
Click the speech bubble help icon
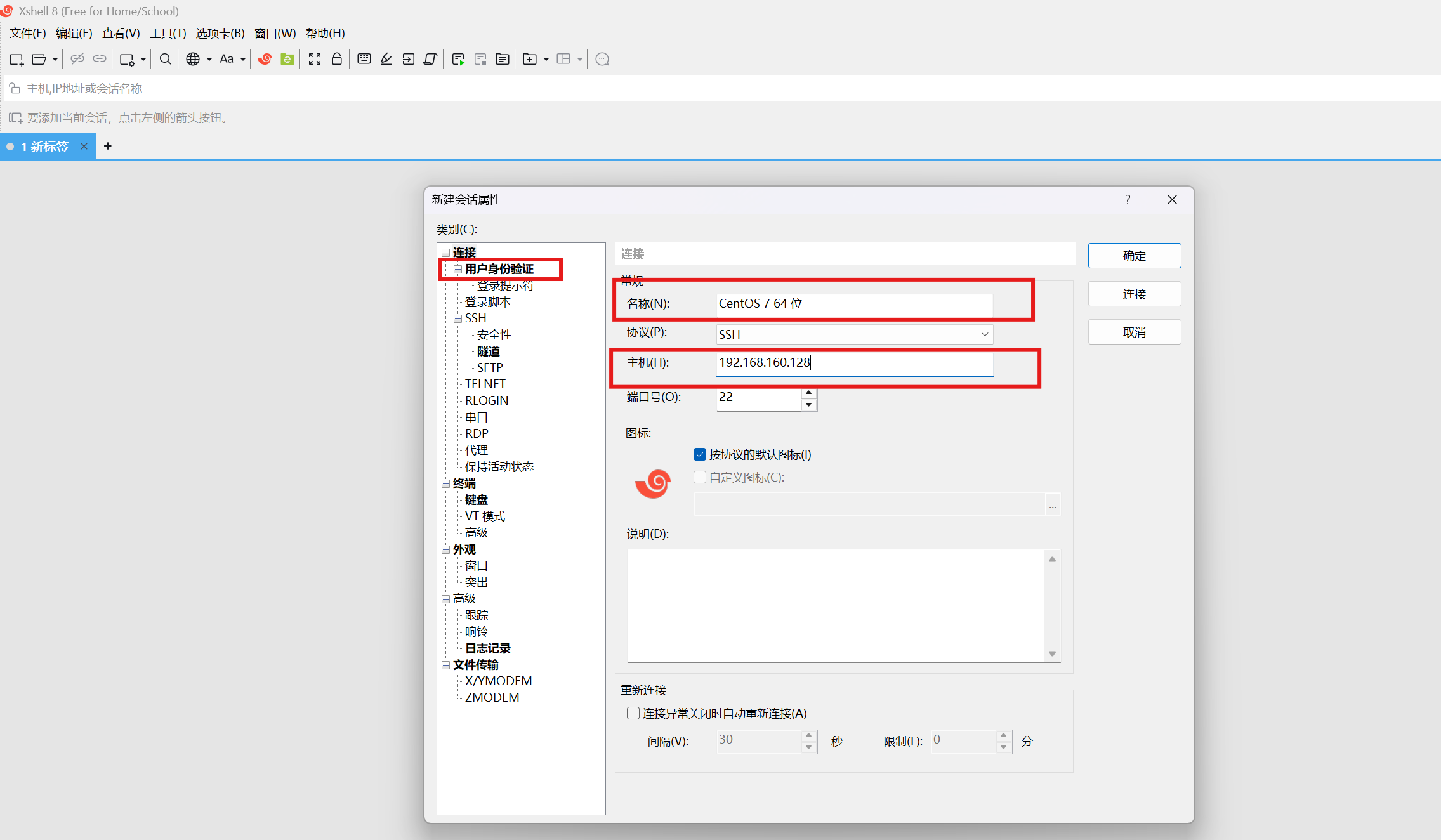pyautogui.click(x=602, y=59)
